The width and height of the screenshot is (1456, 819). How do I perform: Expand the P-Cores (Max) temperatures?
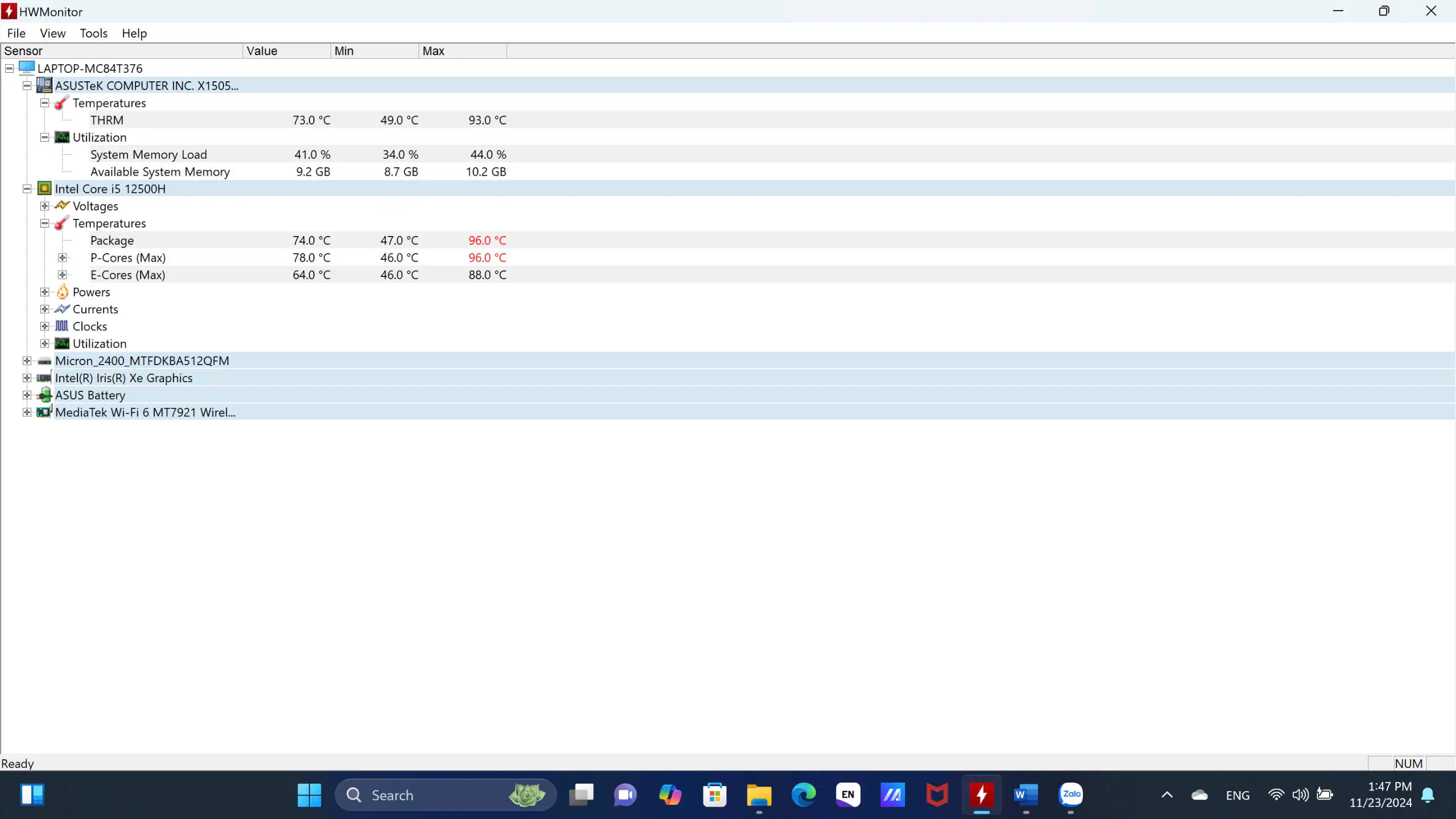pyautogui.click(x=63, y=258)
